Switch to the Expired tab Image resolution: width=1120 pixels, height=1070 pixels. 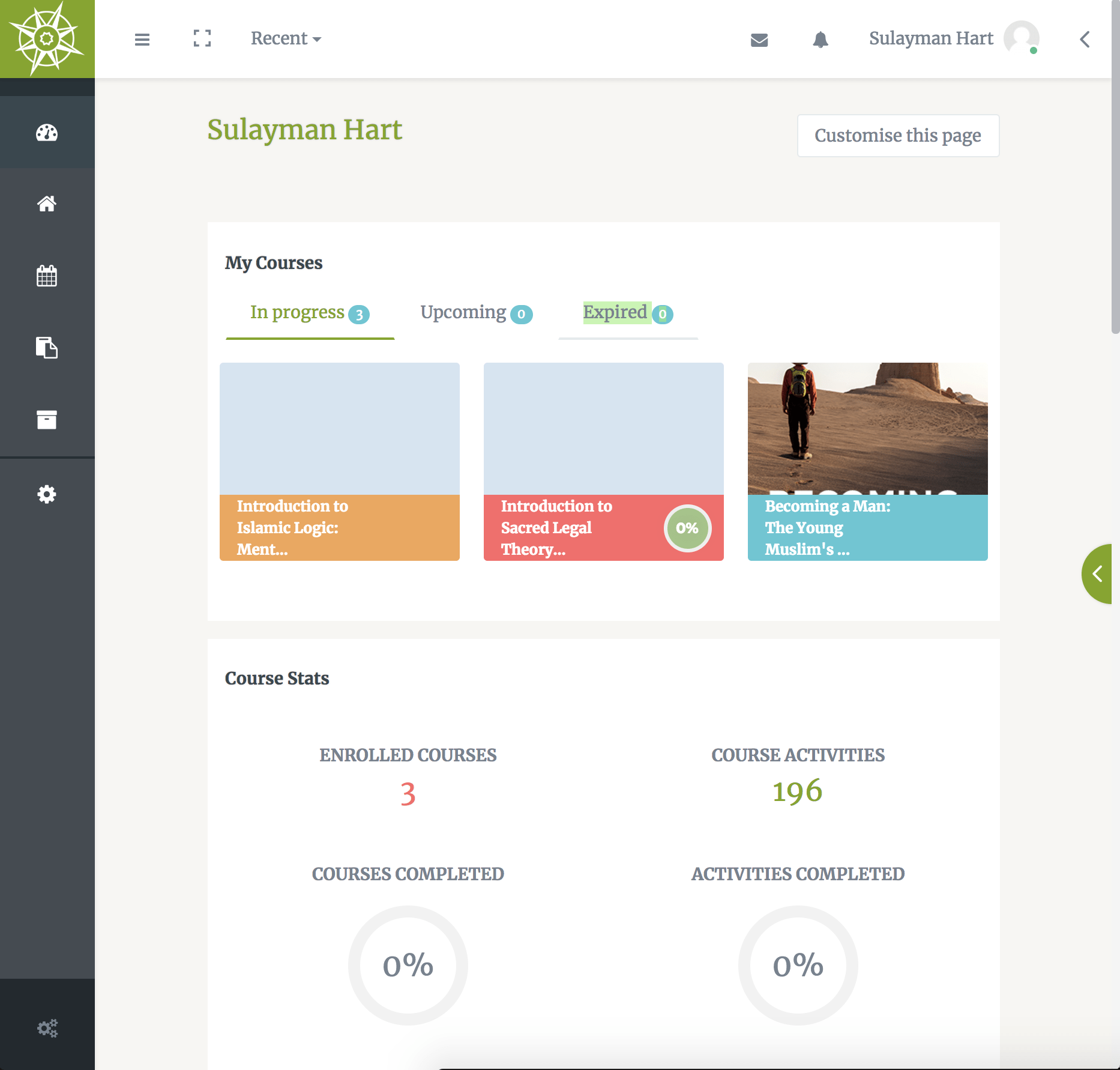628,313
